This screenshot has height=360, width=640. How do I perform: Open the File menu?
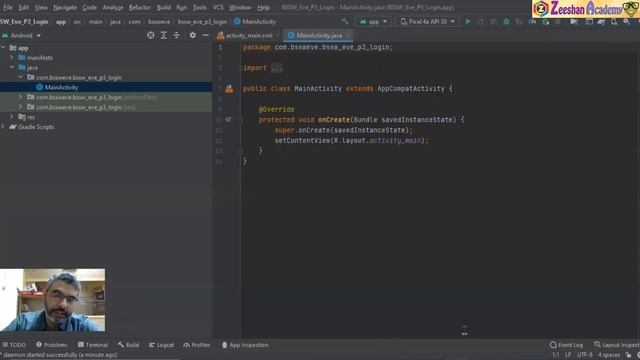(x=8, y=7)
